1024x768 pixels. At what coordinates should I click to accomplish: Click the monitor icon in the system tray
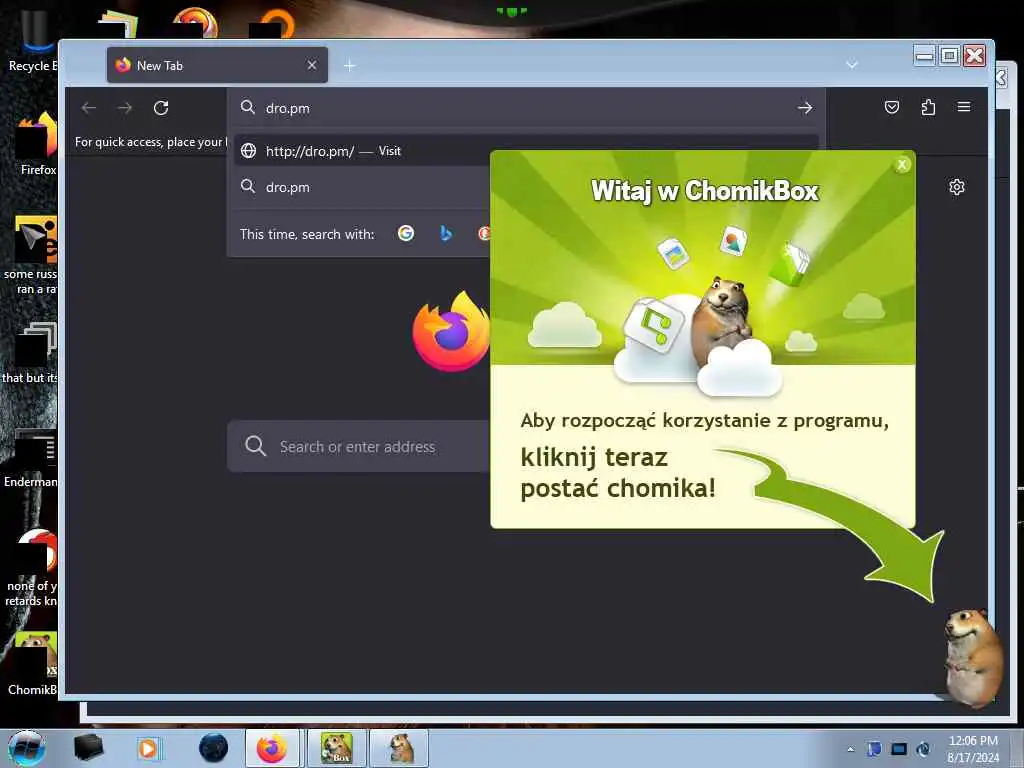coord(899,749)
